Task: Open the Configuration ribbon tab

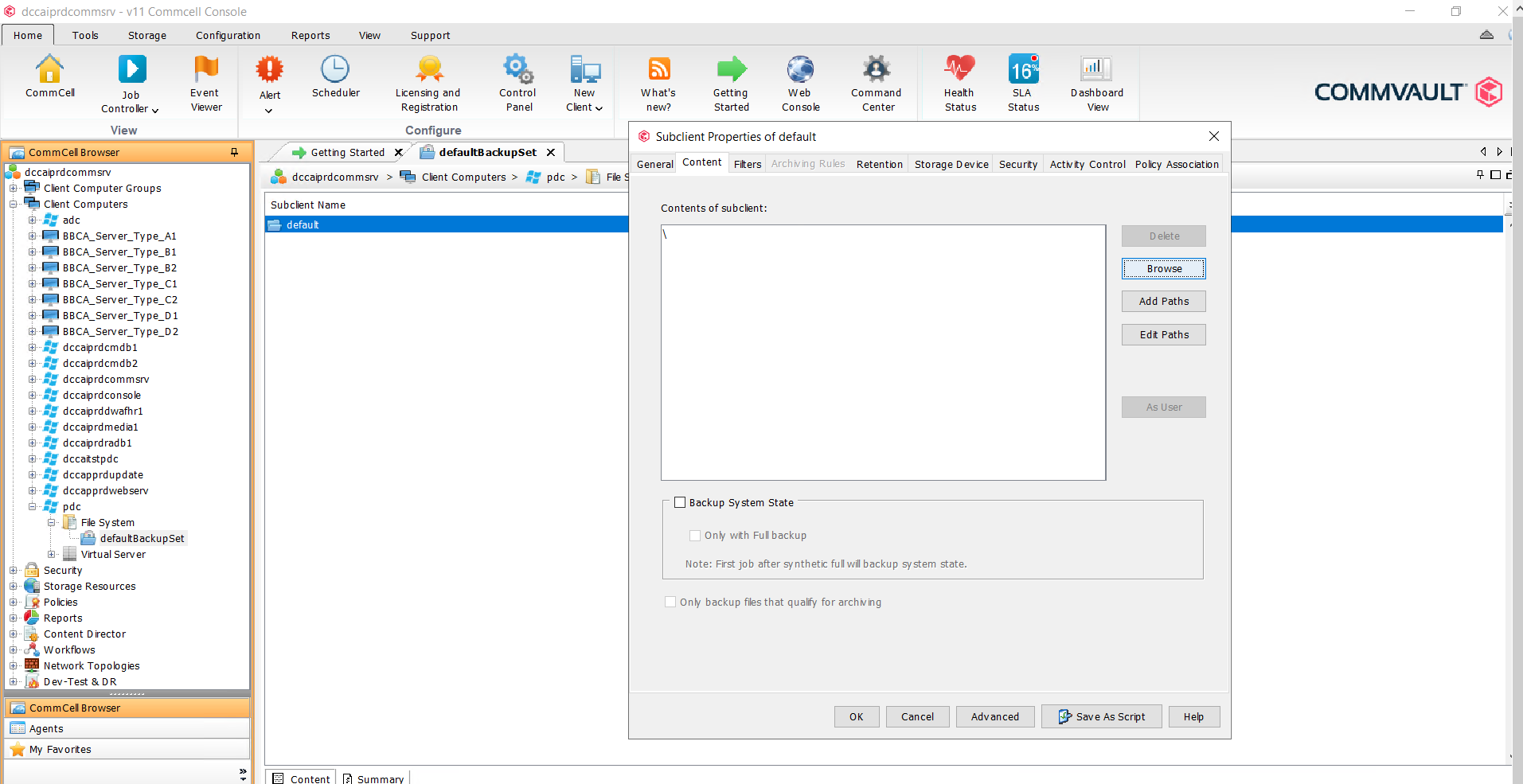Action: pyautogui.click(x=228, y=35)
